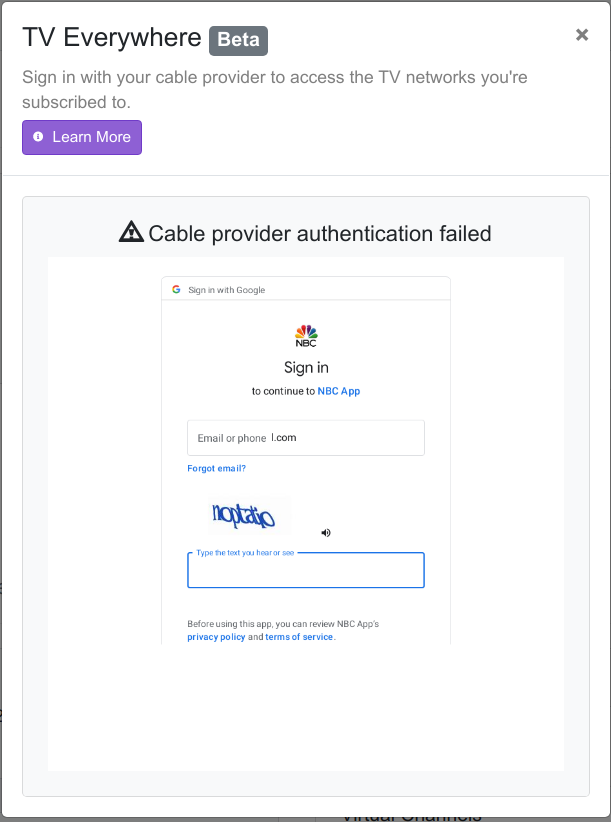Click the warning triangle icon

(131, 233)
